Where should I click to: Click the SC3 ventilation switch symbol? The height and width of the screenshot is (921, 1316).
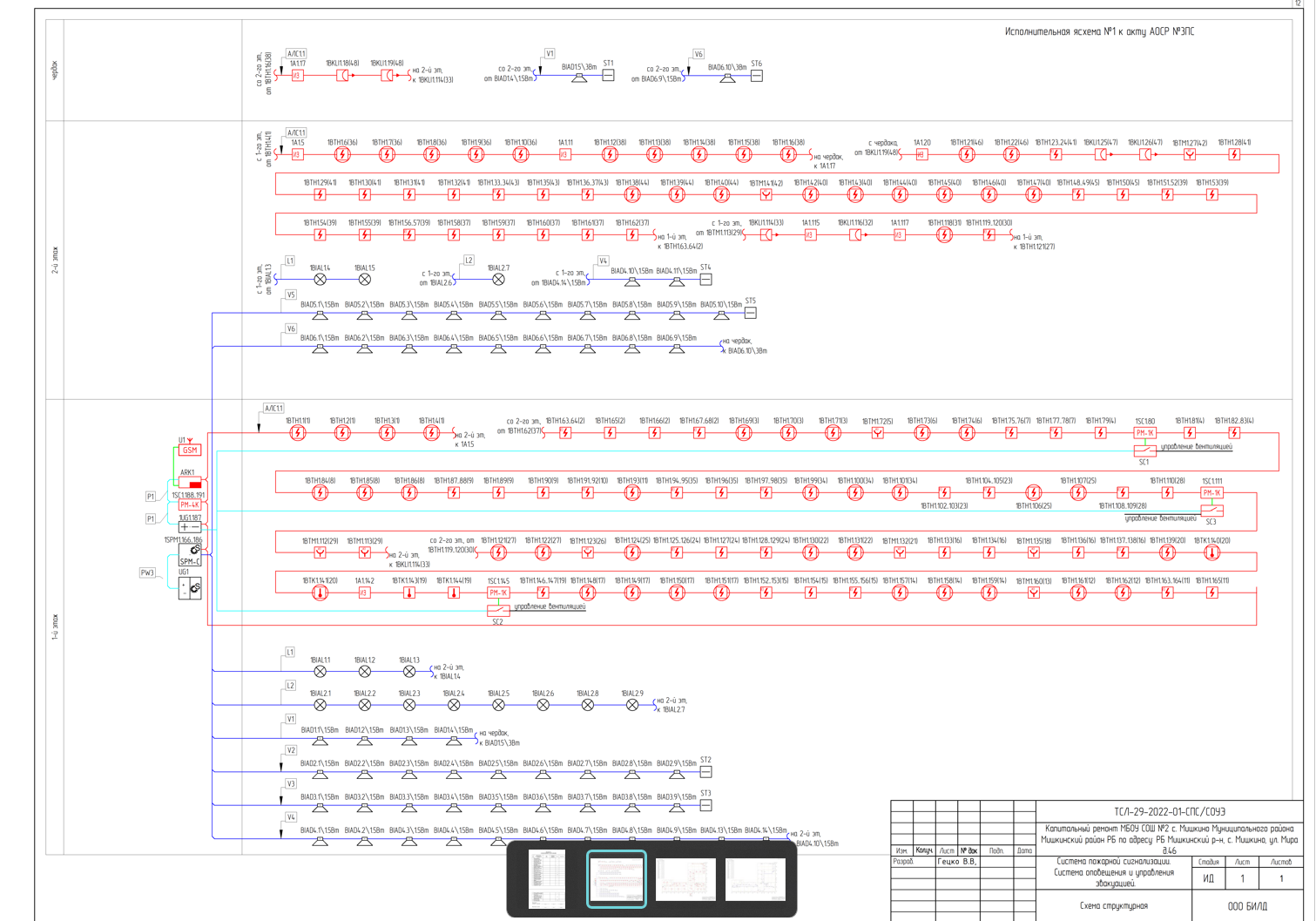(1211, 511)
